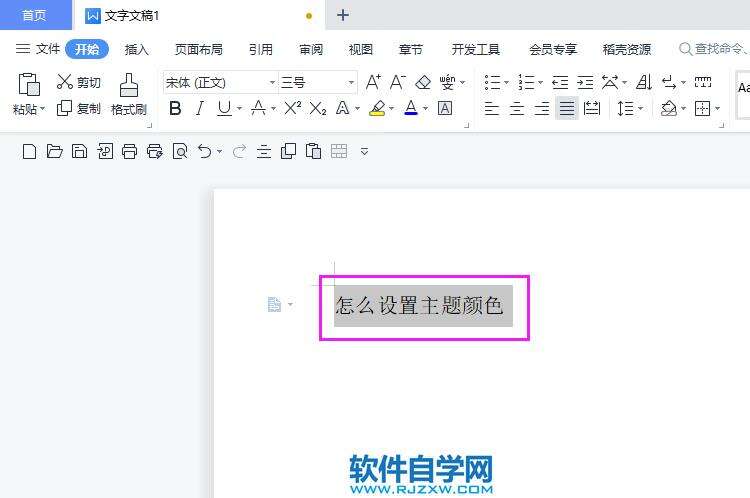The width and height of the screenshot is (750, 498).
Task: Switch to the 引用 (References) tab
Action: (x=261, y=49)
